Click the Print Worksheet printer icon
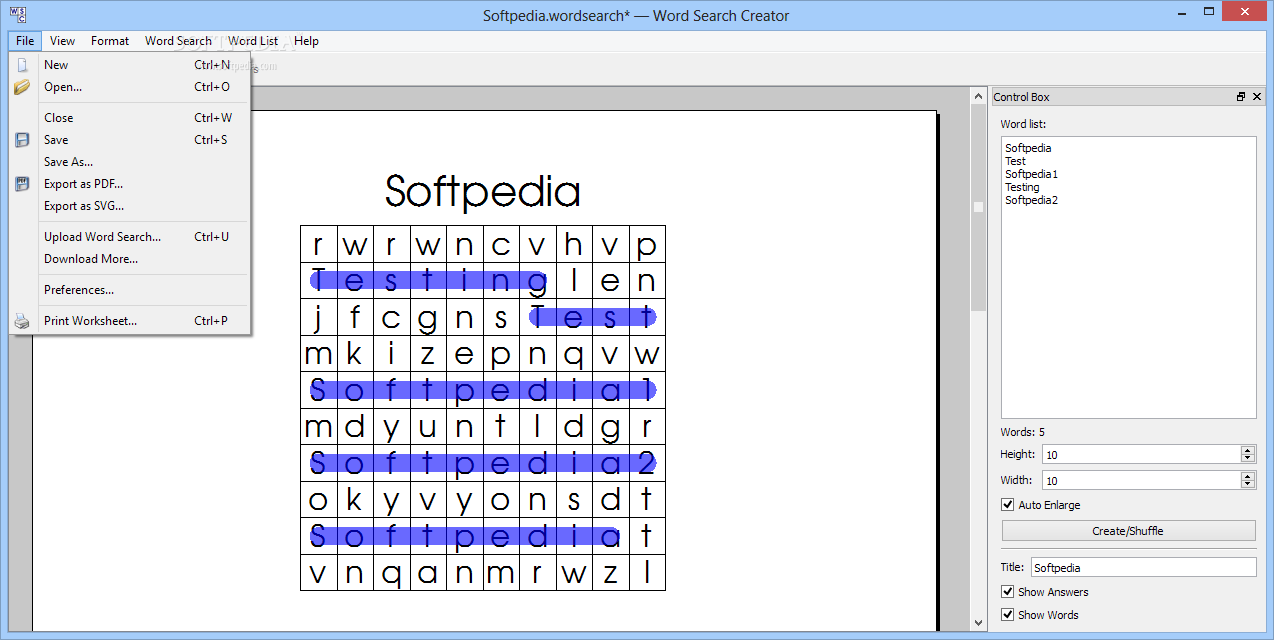This screenshot has height=640, width=1274. [22, 321]
